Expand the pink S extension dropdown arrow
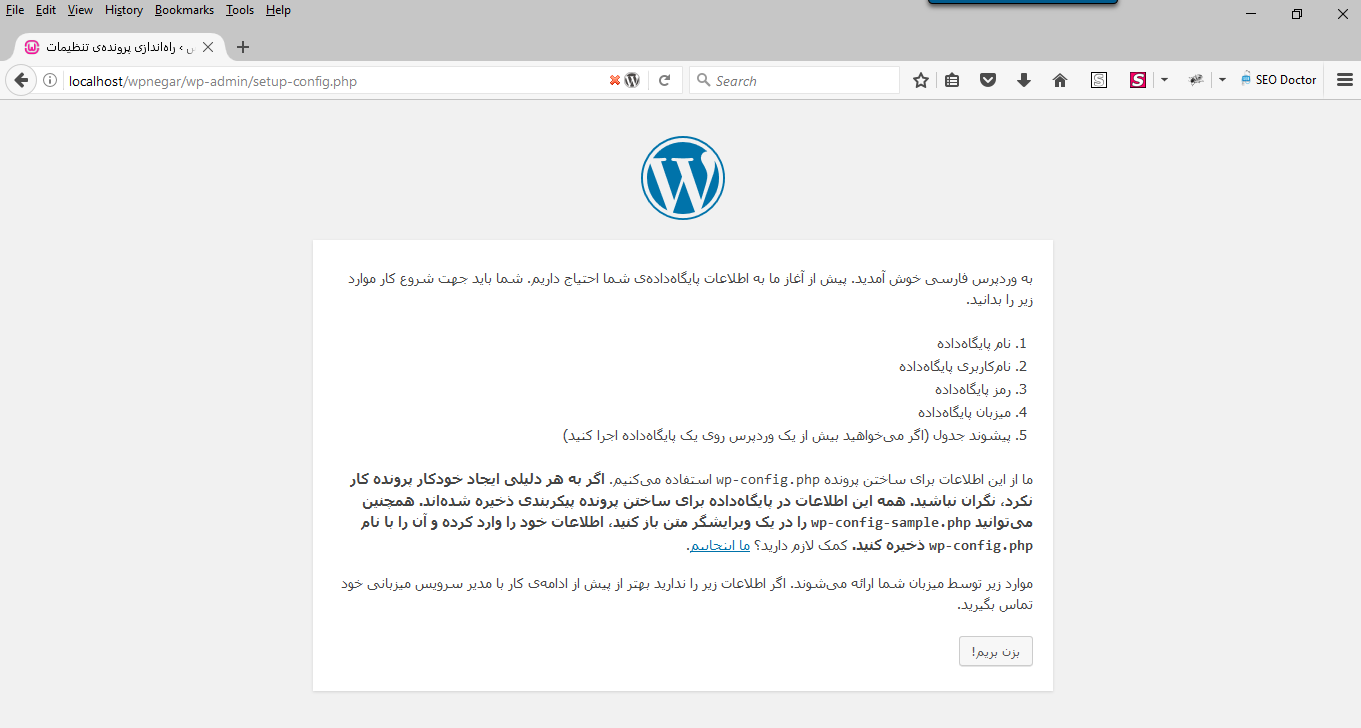Viewport: 1361px width, 728px height. tap(1164, 81)
